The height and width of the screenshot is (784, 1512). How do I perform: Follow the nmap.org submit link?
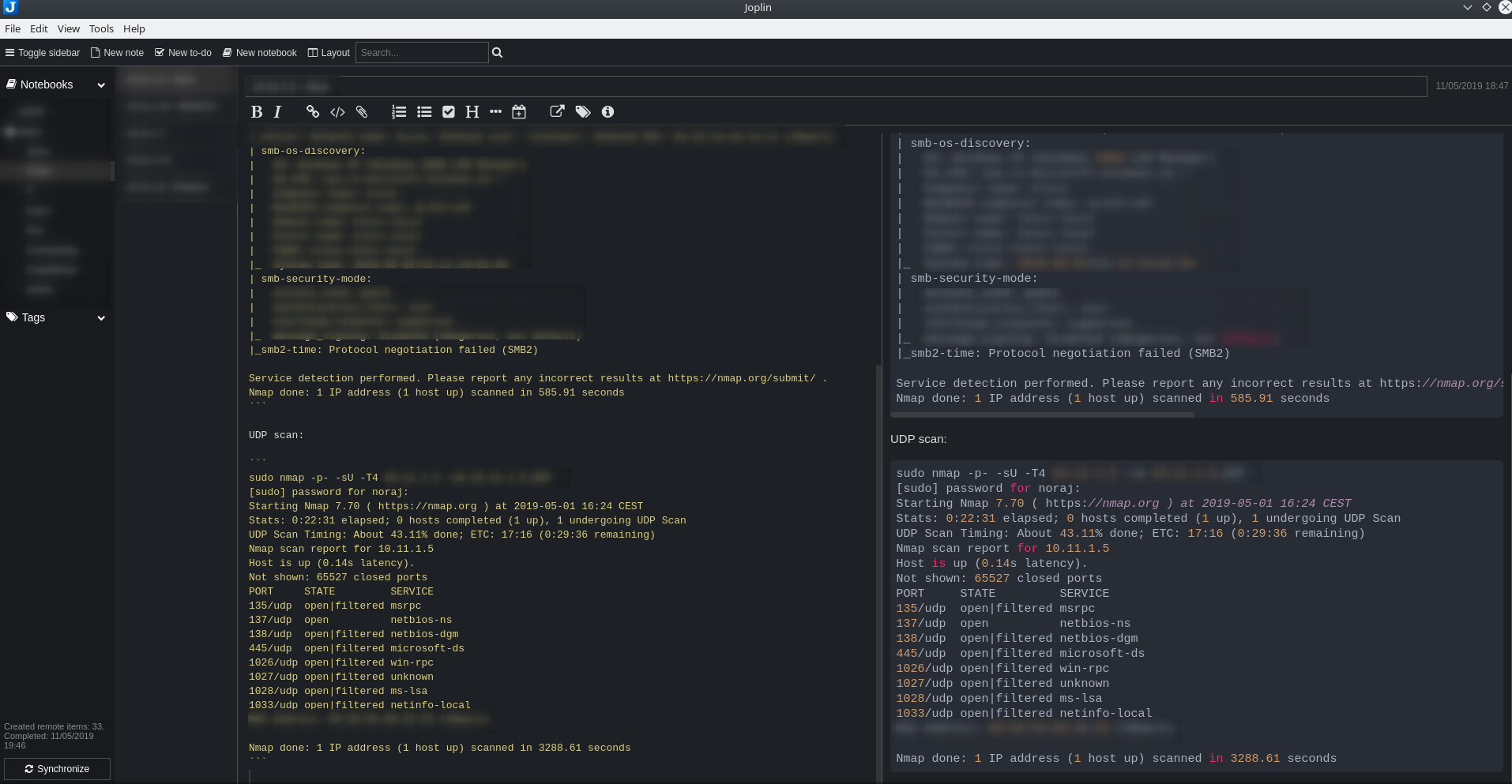(741, 378)
